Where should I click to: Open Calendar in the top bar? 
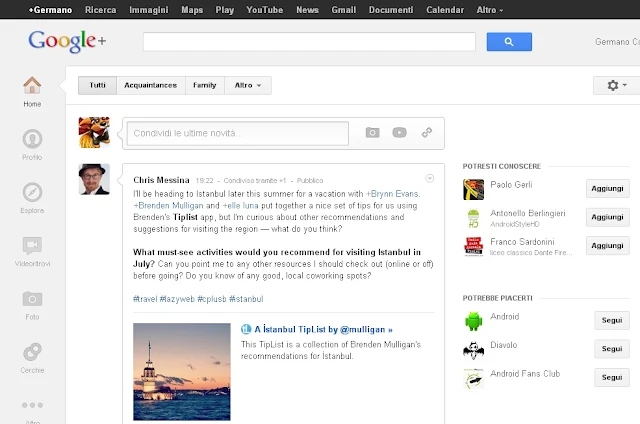[x=445, y=10]
